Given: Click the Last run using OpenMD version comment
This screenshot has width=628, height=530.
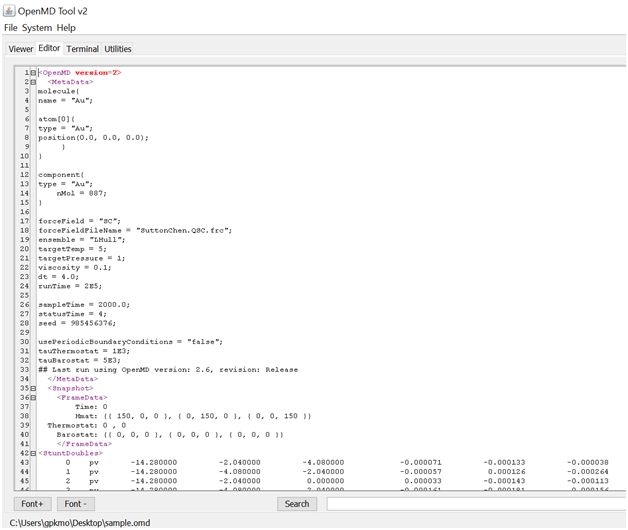Looking at the screenshot, I should point(168,370).
